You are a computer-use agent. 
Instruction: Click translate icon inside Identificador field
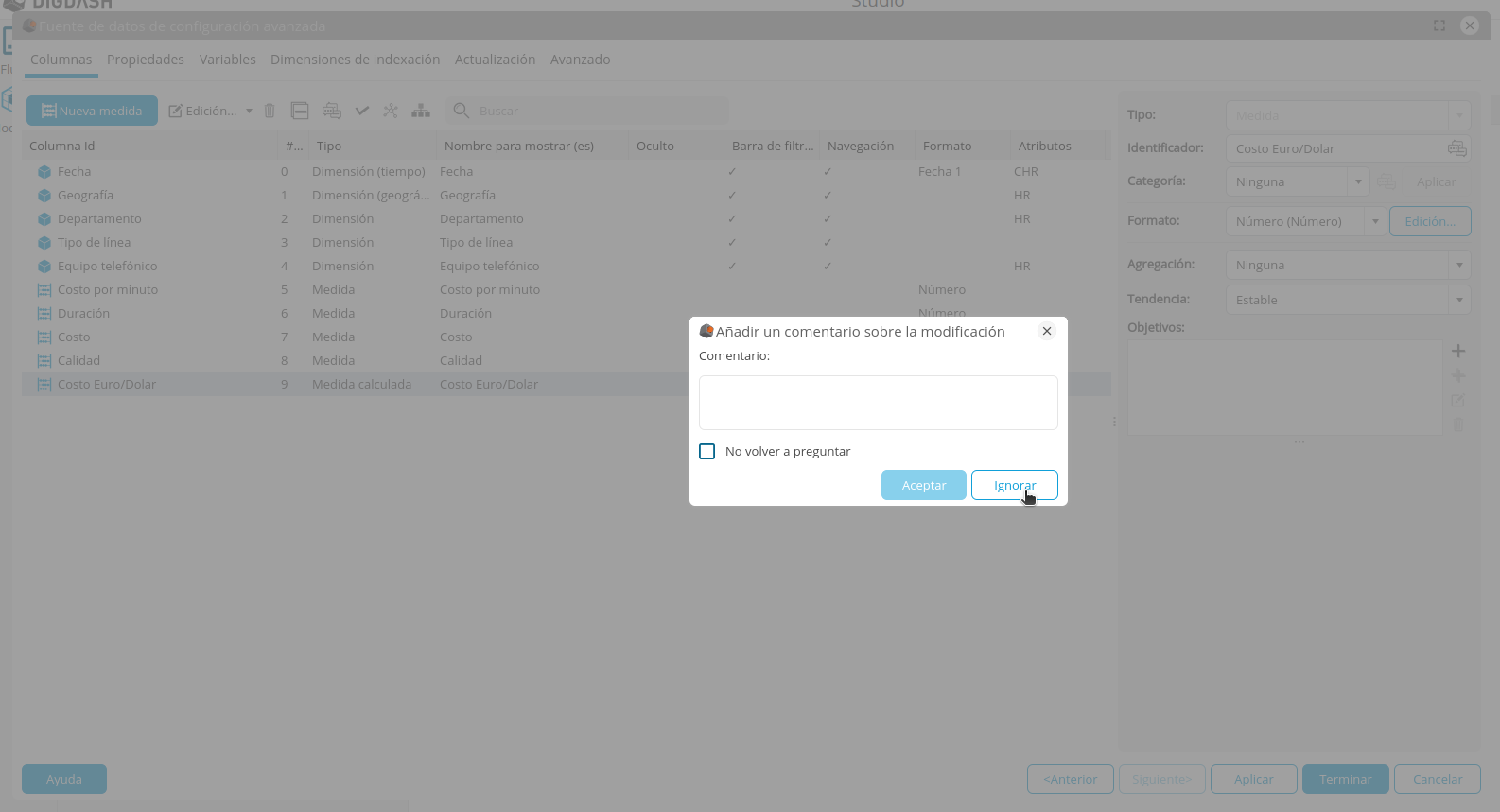[x=1456, y=148]
